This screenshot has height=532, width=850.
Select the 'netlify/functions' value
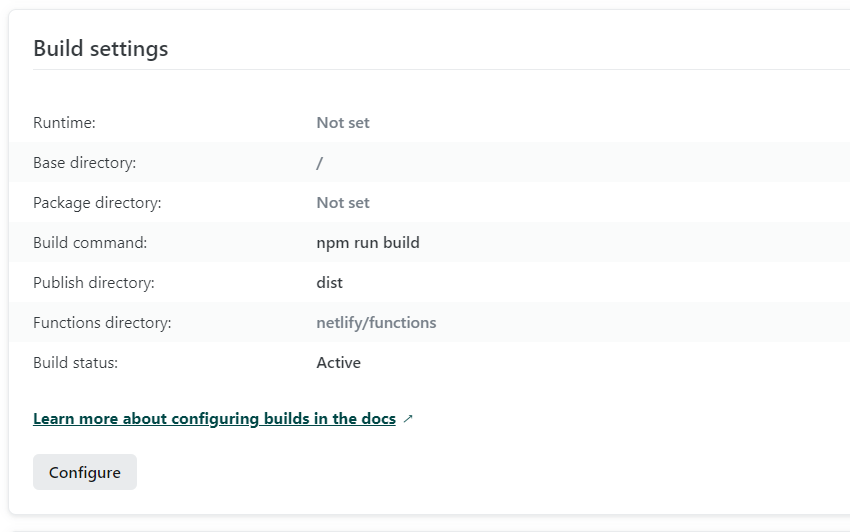tap(376, 323)
